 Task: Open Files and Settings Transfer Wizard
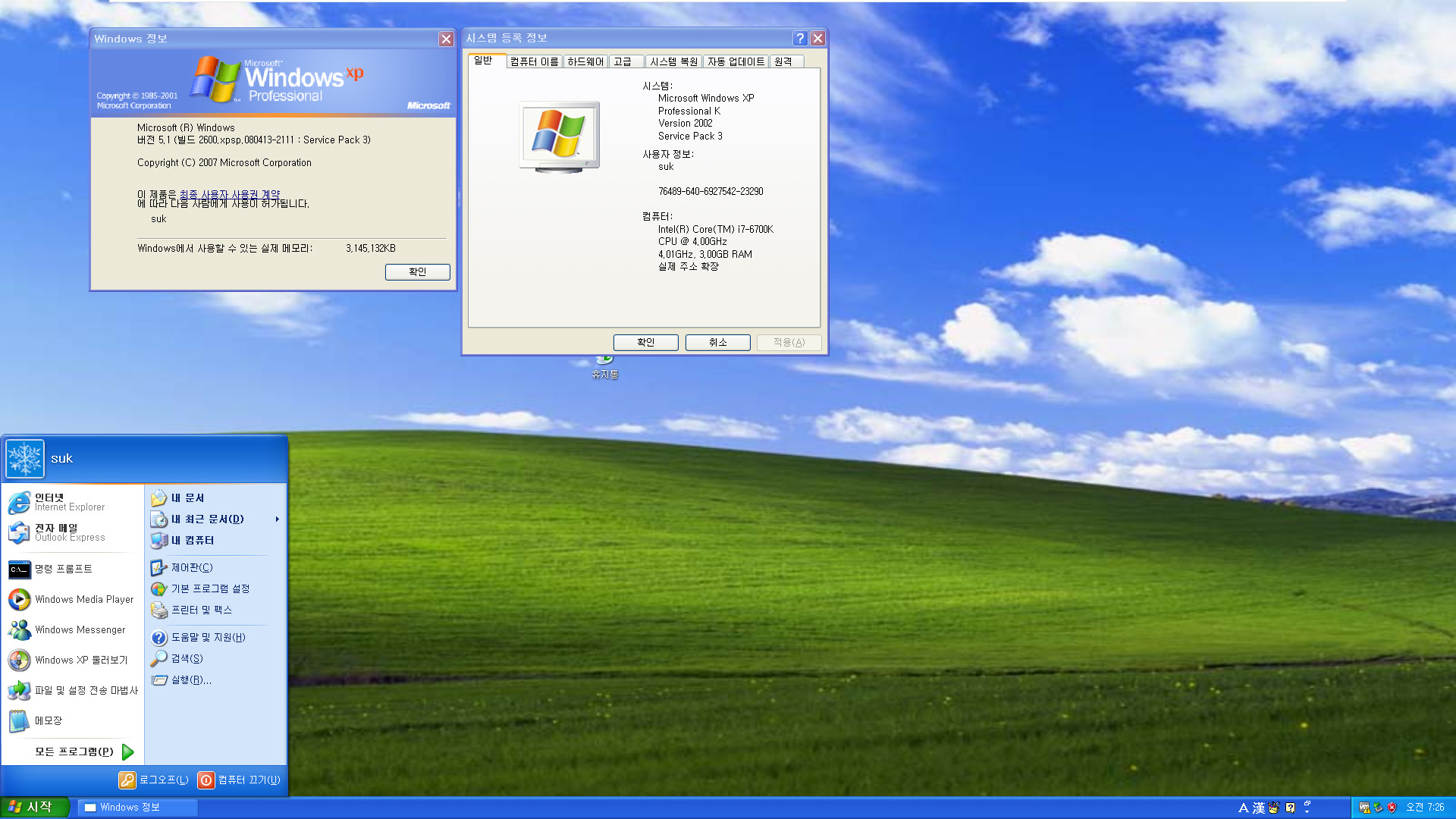pyautogui.click(x=73, y=690)
